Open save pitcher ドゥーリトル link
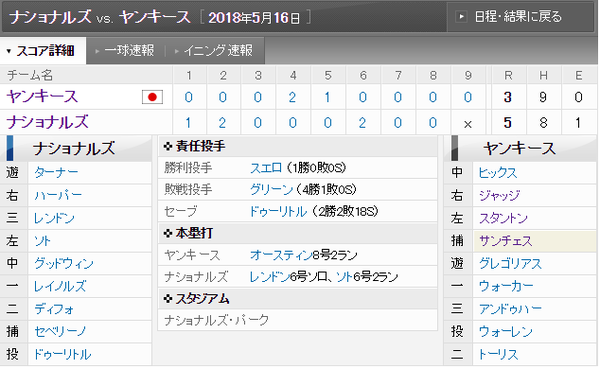This screenshot has height=369, width=600. [x=278, y=211]
